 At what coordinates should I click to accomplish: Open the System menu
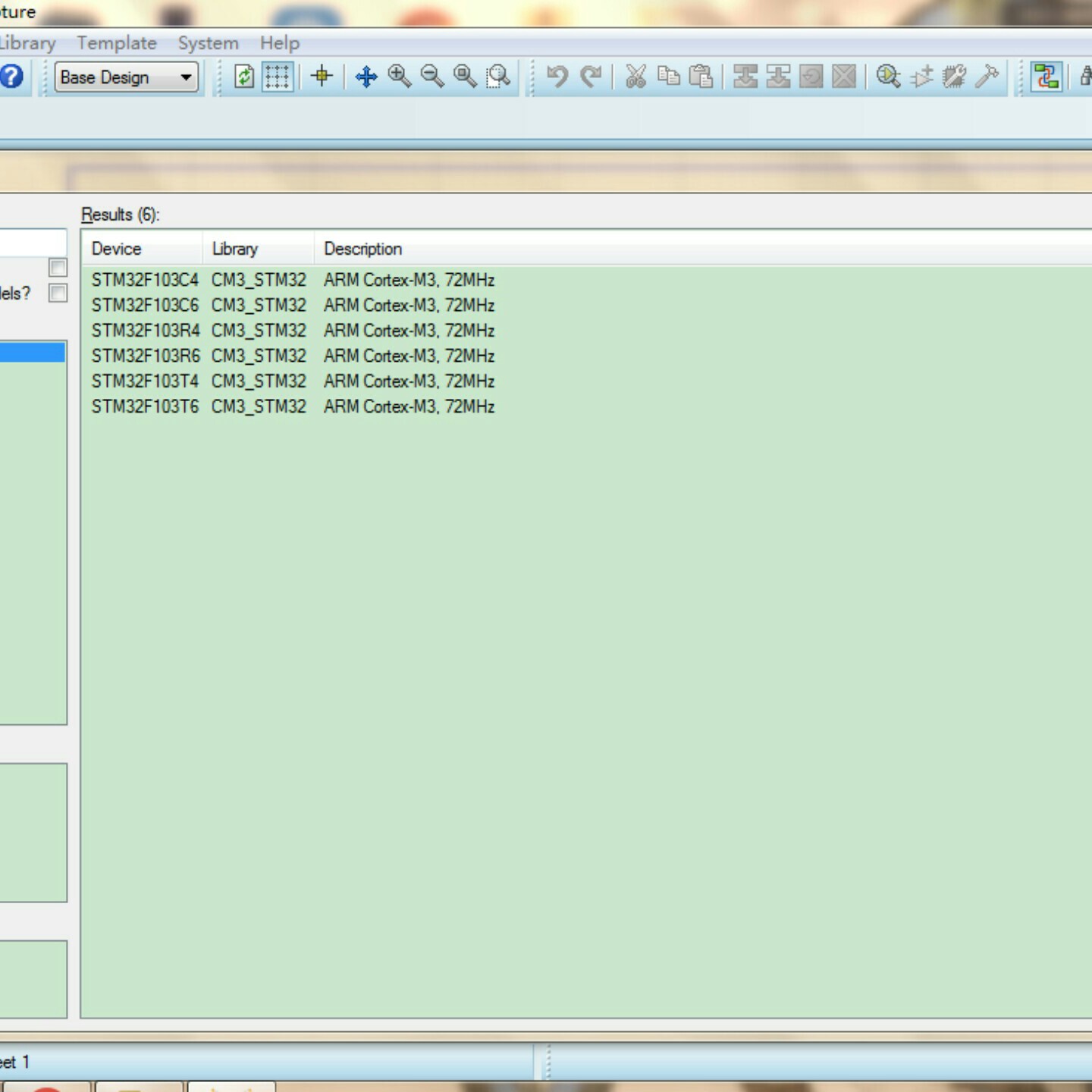208,43
